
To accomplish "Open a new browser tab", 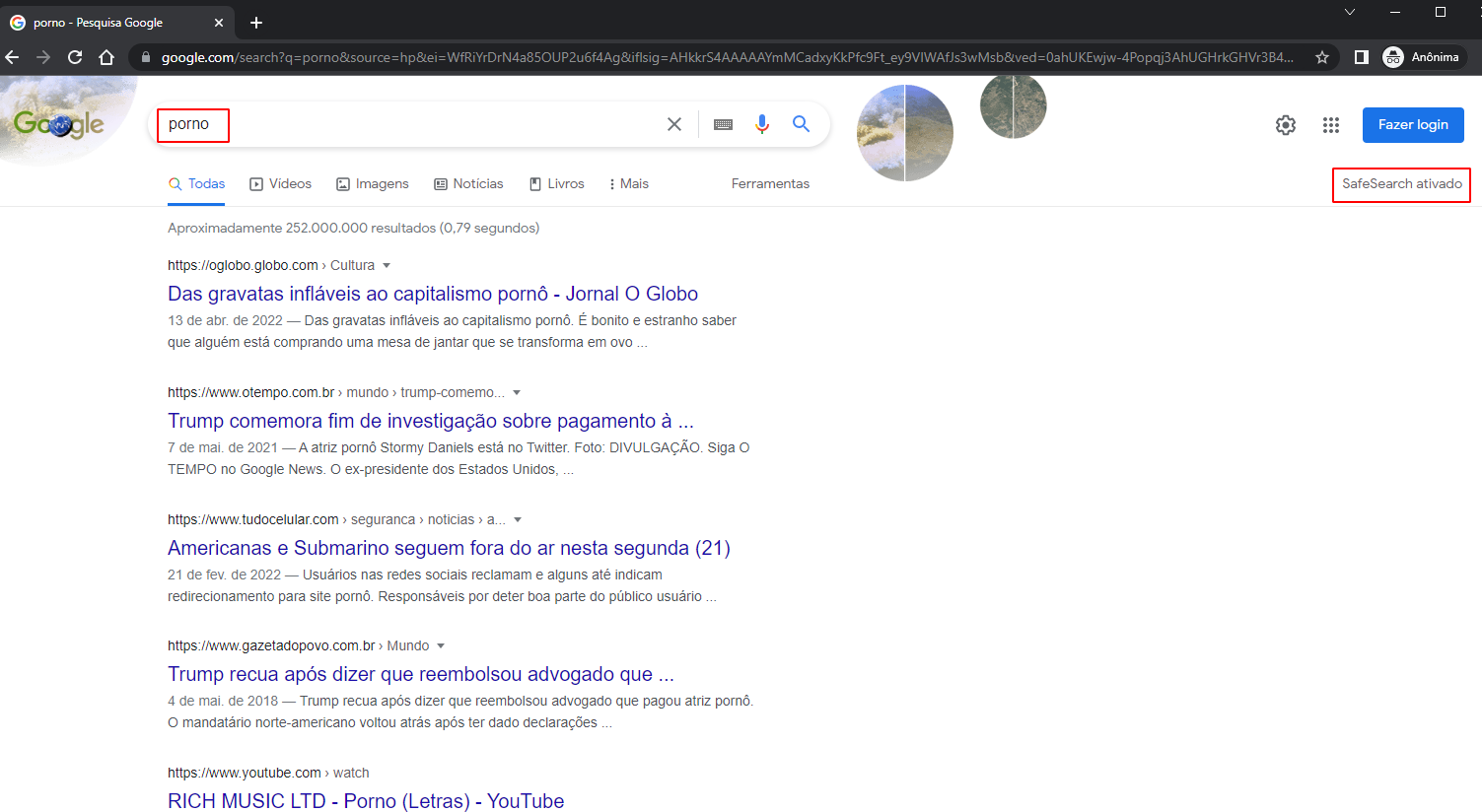I will coord(256,23).
